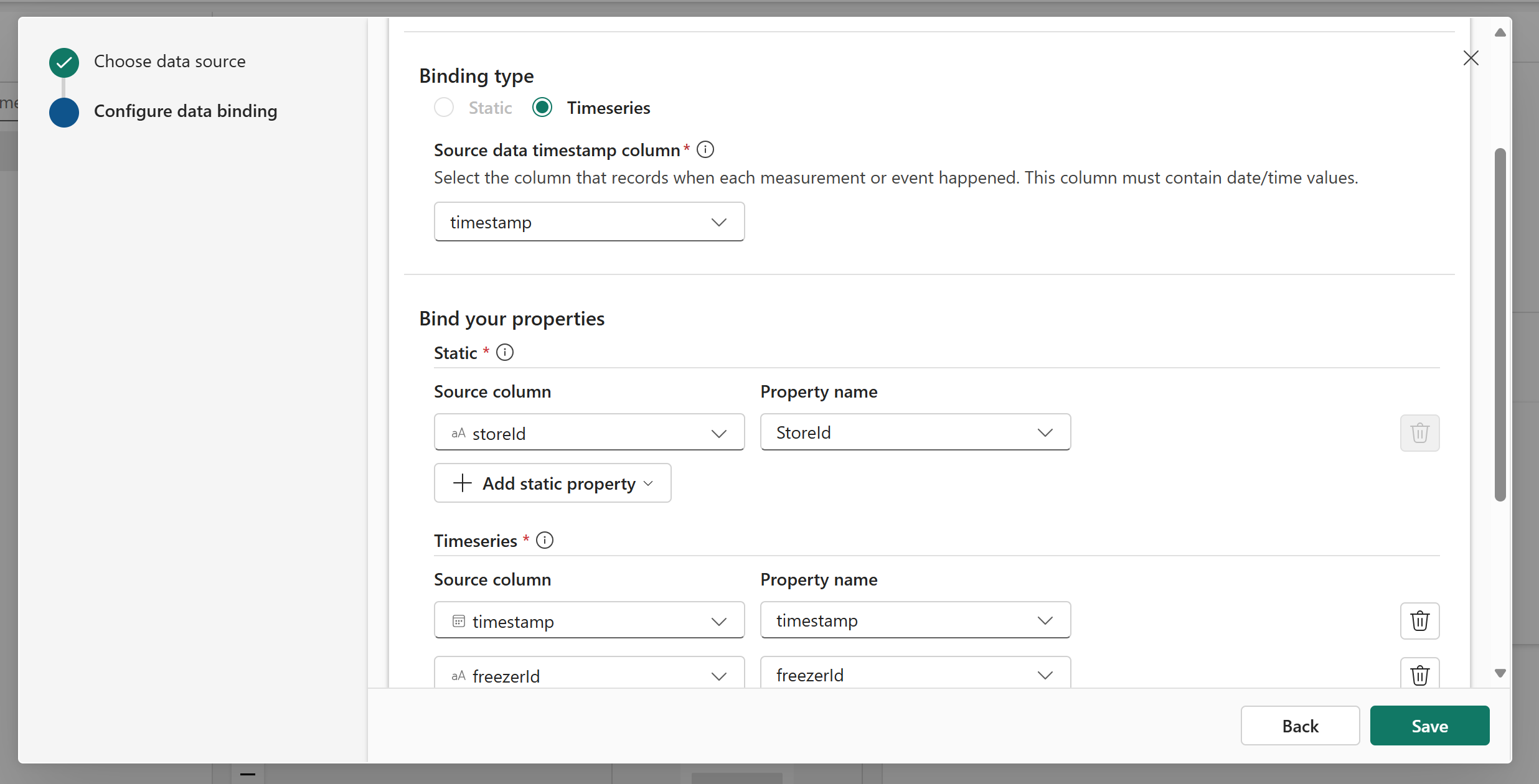Open the storeId source column dropdown
The image size is (1539, 784).
coord(589,433)
